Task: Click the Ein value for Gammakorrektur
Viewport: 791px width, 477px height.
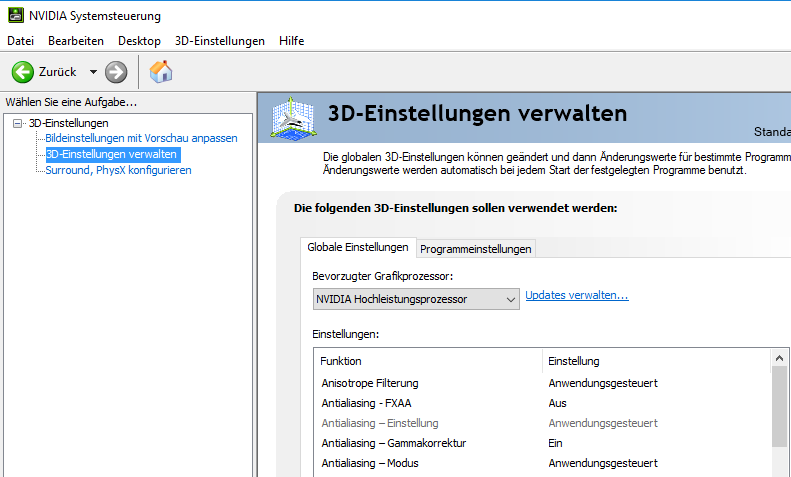Action: point(555,443)
